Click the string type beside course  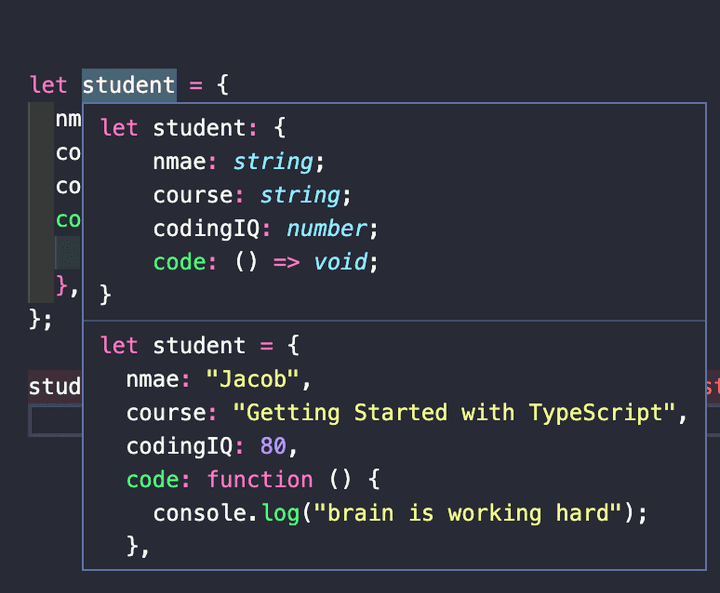(x=299, y=194)
